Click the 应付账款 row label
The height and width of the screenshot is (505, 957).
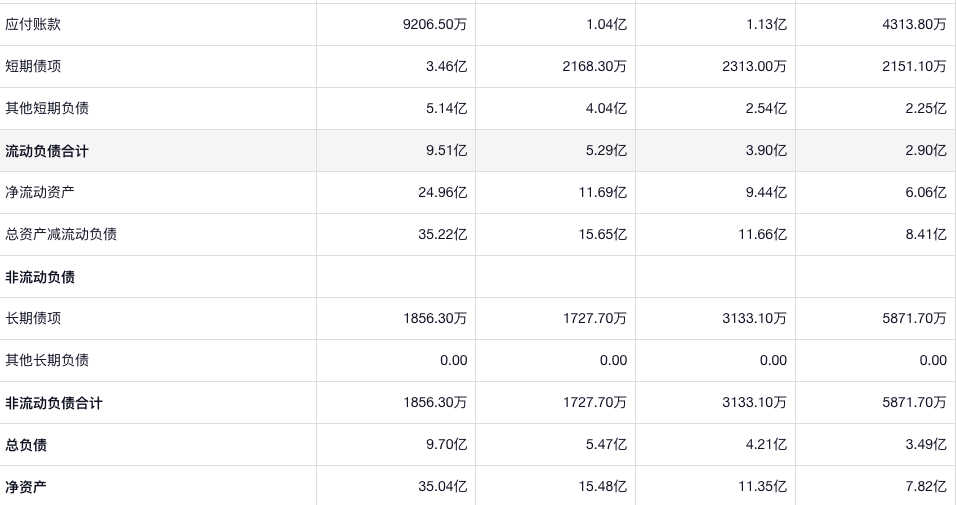(x=33, y=24)
